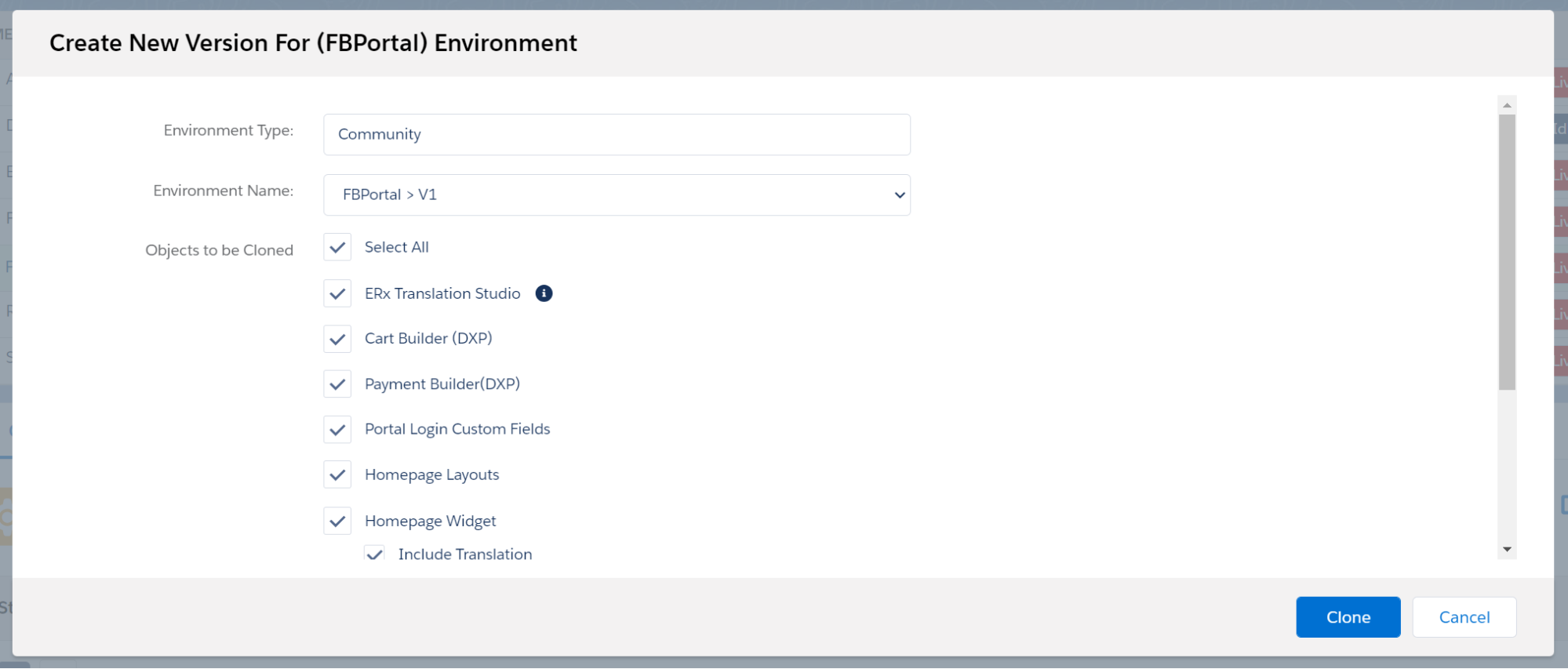
Task: Click the scrollbar up arrow
Action: [1507, 105]
